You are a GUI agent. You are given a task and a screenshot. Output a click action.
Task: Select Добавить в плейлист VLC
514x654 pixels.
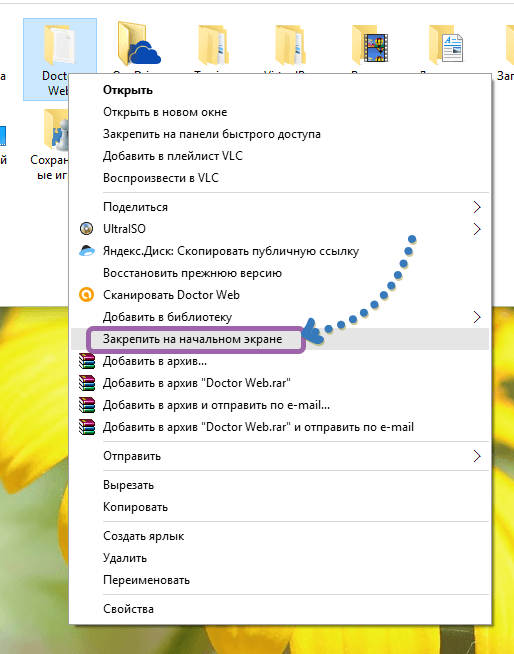173,156
